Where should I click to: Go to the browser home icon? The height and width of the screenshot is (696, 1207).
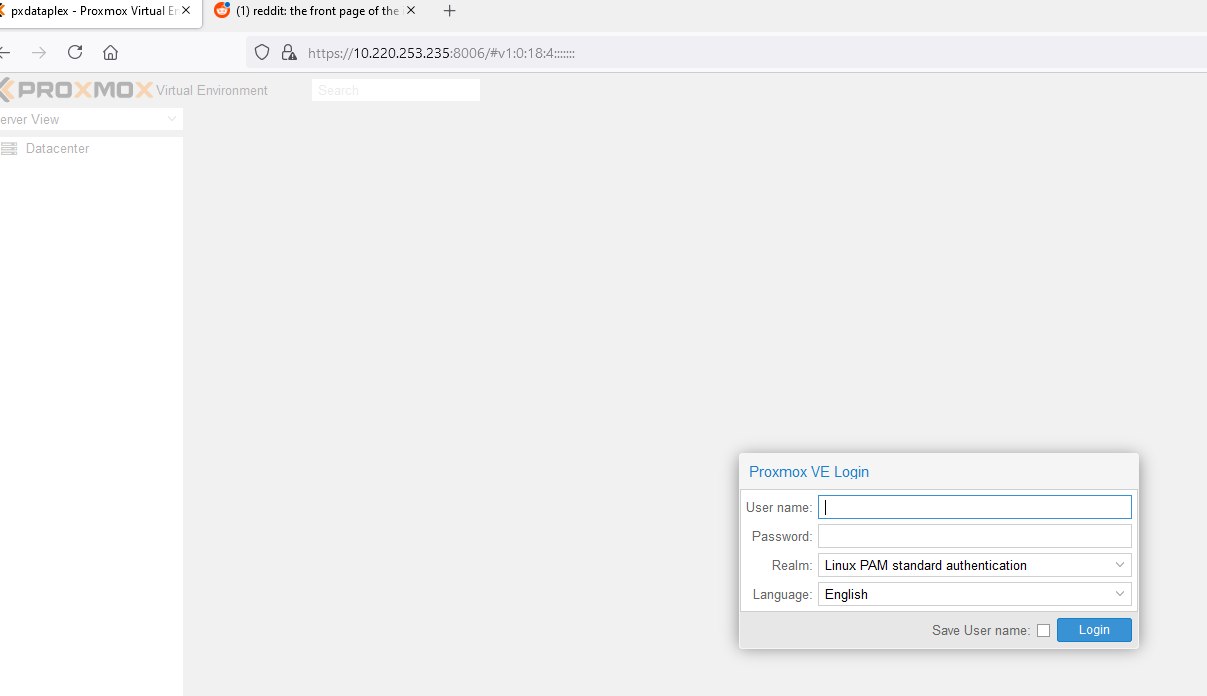point(111,52)
